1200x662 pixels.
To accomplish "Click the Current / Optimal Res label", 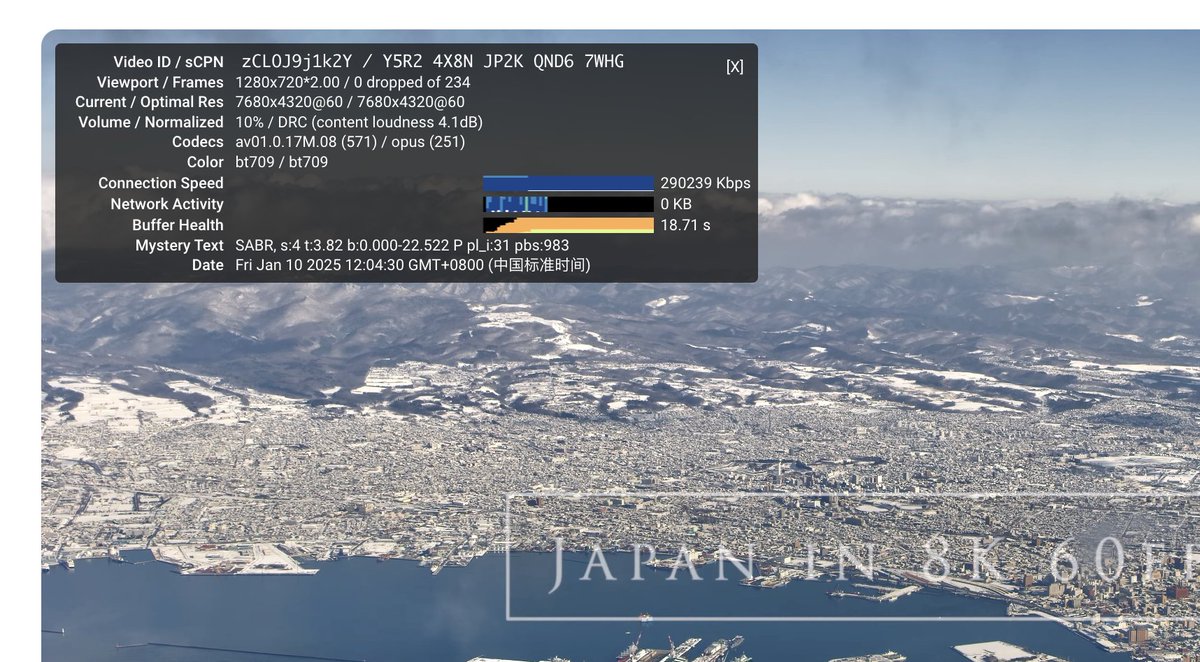I will tap(150, 102).
